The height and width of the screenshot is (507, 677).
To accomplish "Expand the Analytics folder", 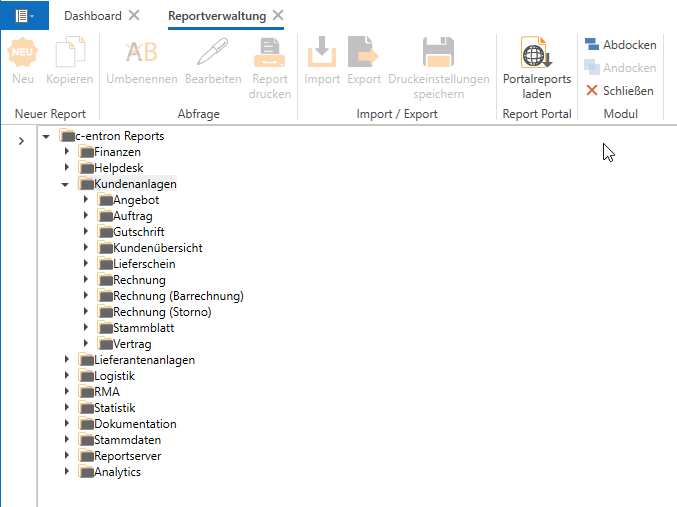I will (66, 471).
